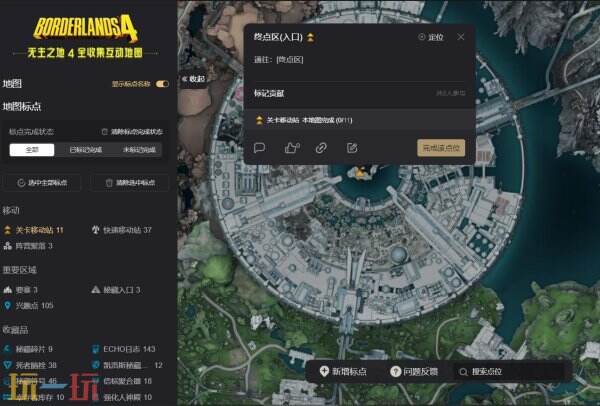Toggle 关卡移动站 11 marker category
The image size is (600, 406).
coord(34,230)
